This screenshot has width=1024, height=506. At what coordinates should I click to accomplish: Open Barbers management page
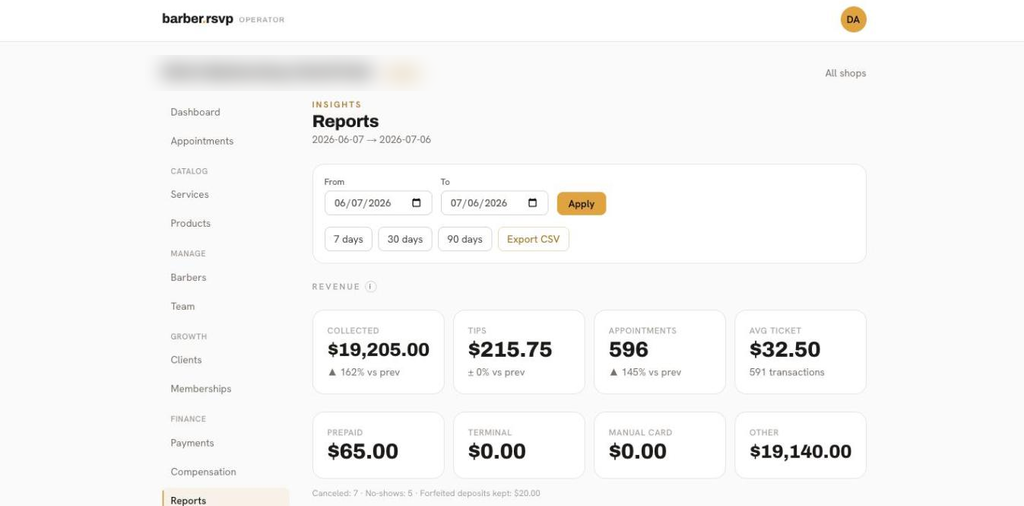pos(188,277)
